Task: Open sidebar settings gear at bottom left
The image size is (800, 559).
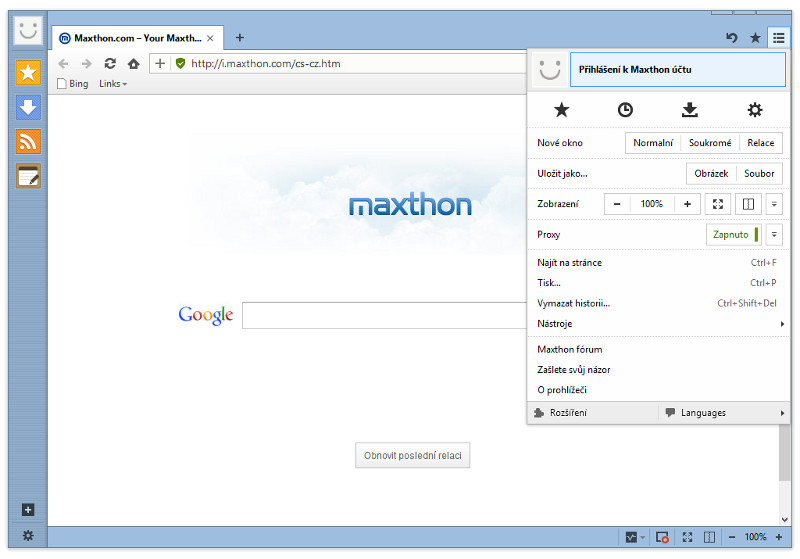Action: click(28, 536)
